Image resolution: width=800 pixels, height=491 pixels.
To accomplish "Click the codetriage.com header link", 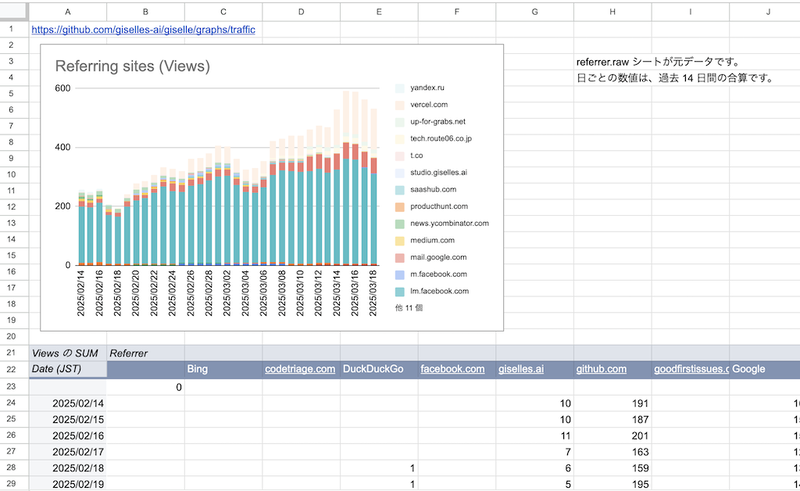I will click(x=300, y=369).
